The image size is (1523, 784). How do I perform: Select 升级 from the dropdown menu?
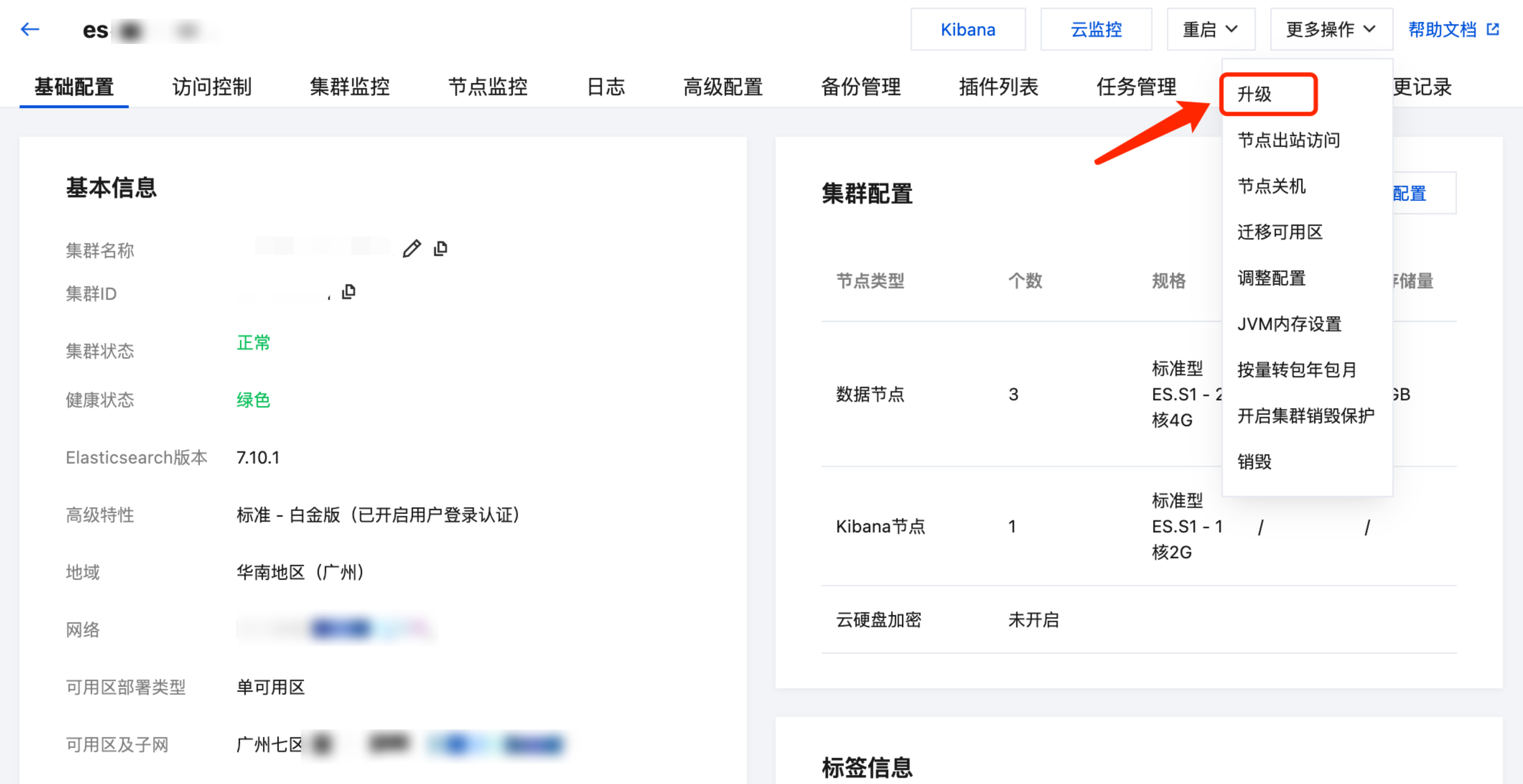coord(1254,94)
